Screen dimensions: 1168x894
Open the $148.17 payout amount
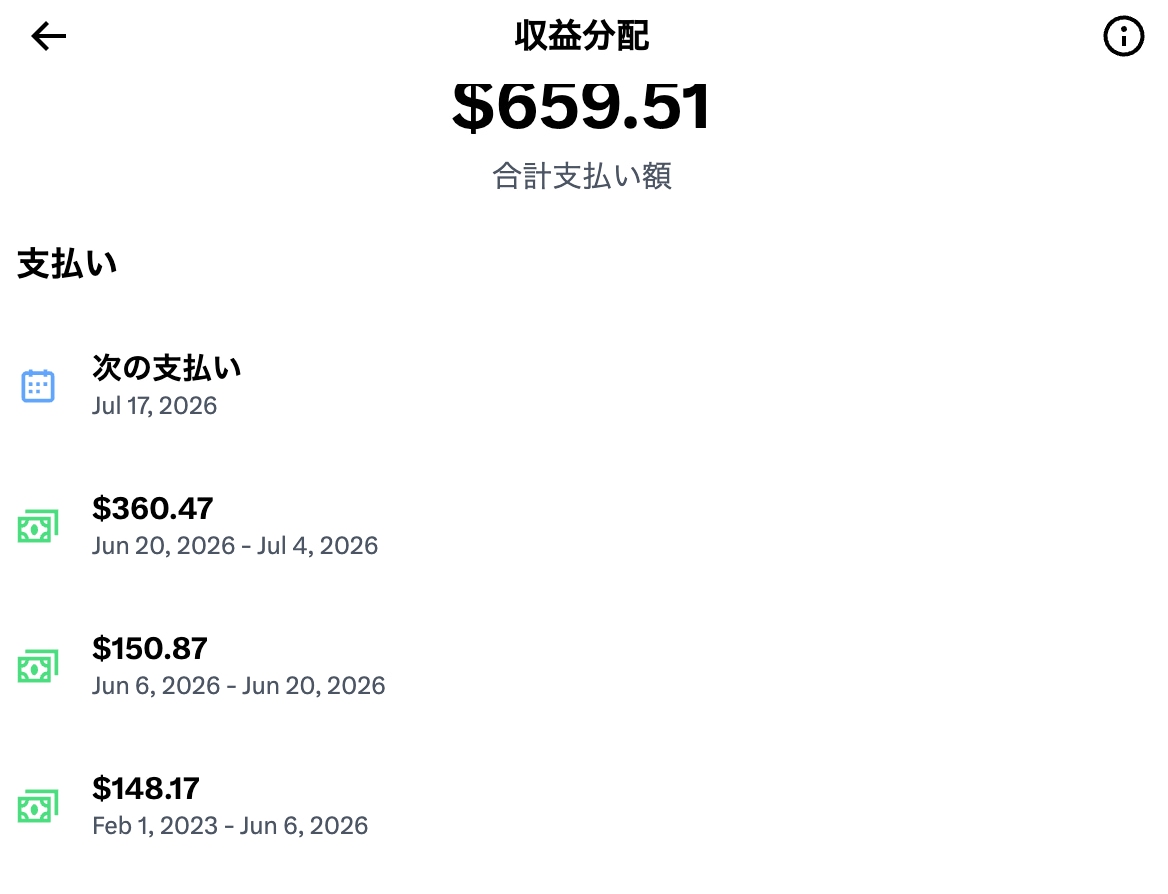146,788
